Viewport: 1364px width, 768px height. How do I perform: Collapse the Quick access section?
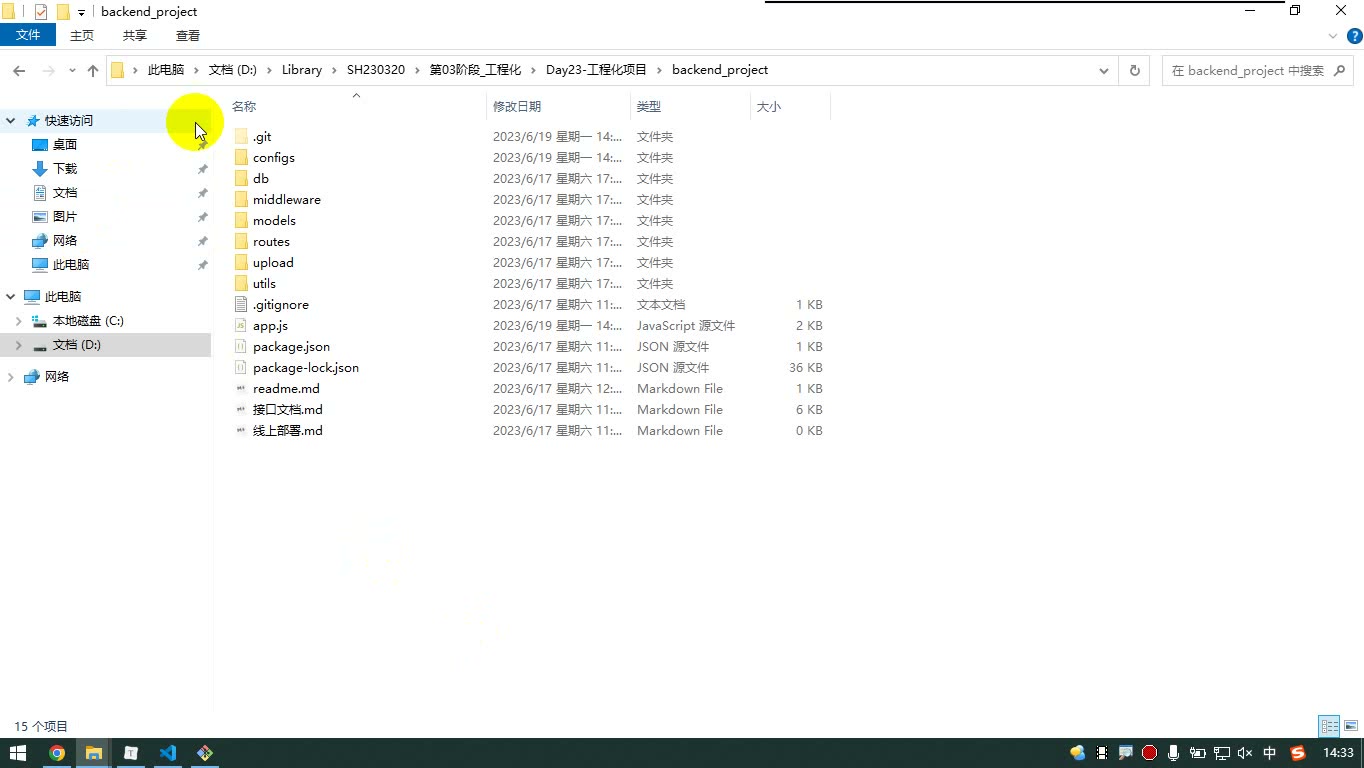11,121
